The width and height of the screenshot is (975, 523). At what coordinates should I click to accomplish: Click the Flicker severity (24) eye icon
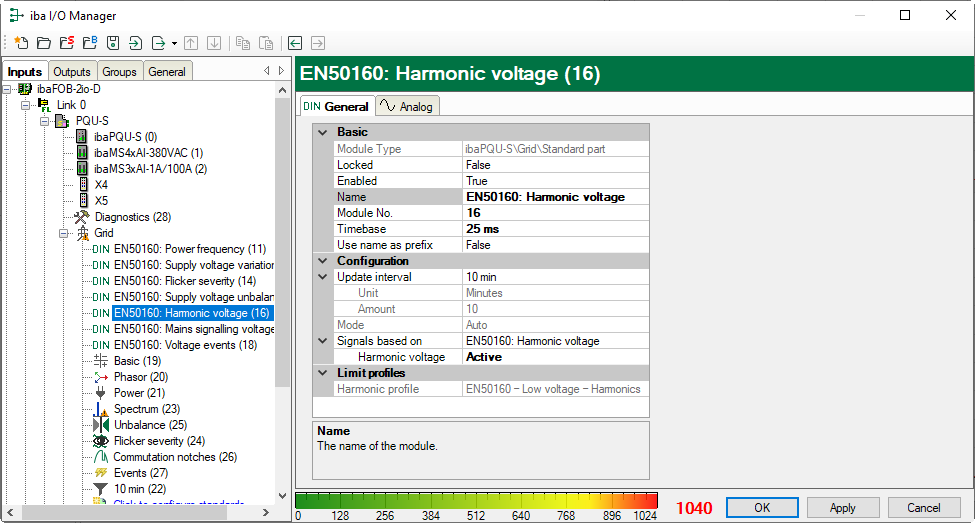click(100, 441)
